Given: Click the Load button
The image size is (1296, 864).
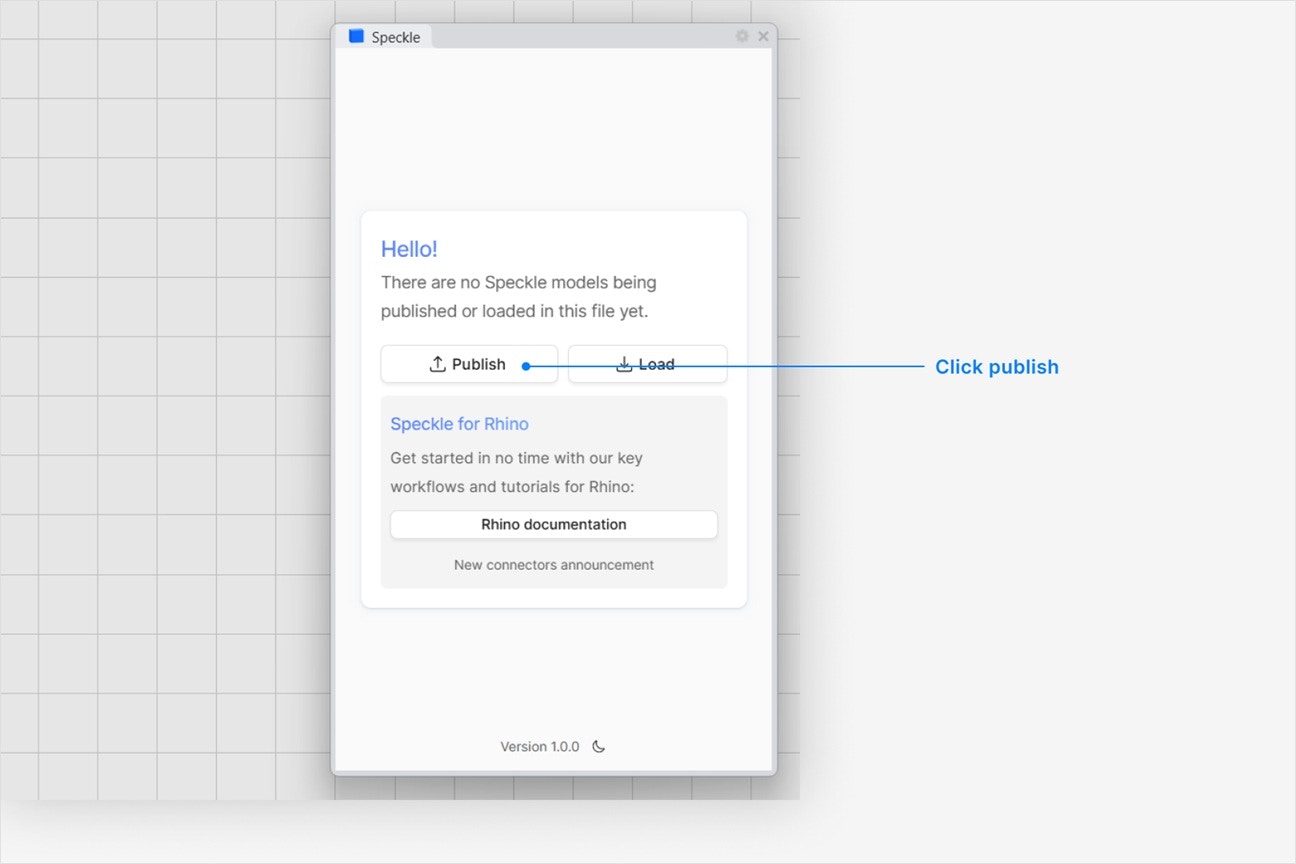Looking at the screenshot, I should [648, 364].
